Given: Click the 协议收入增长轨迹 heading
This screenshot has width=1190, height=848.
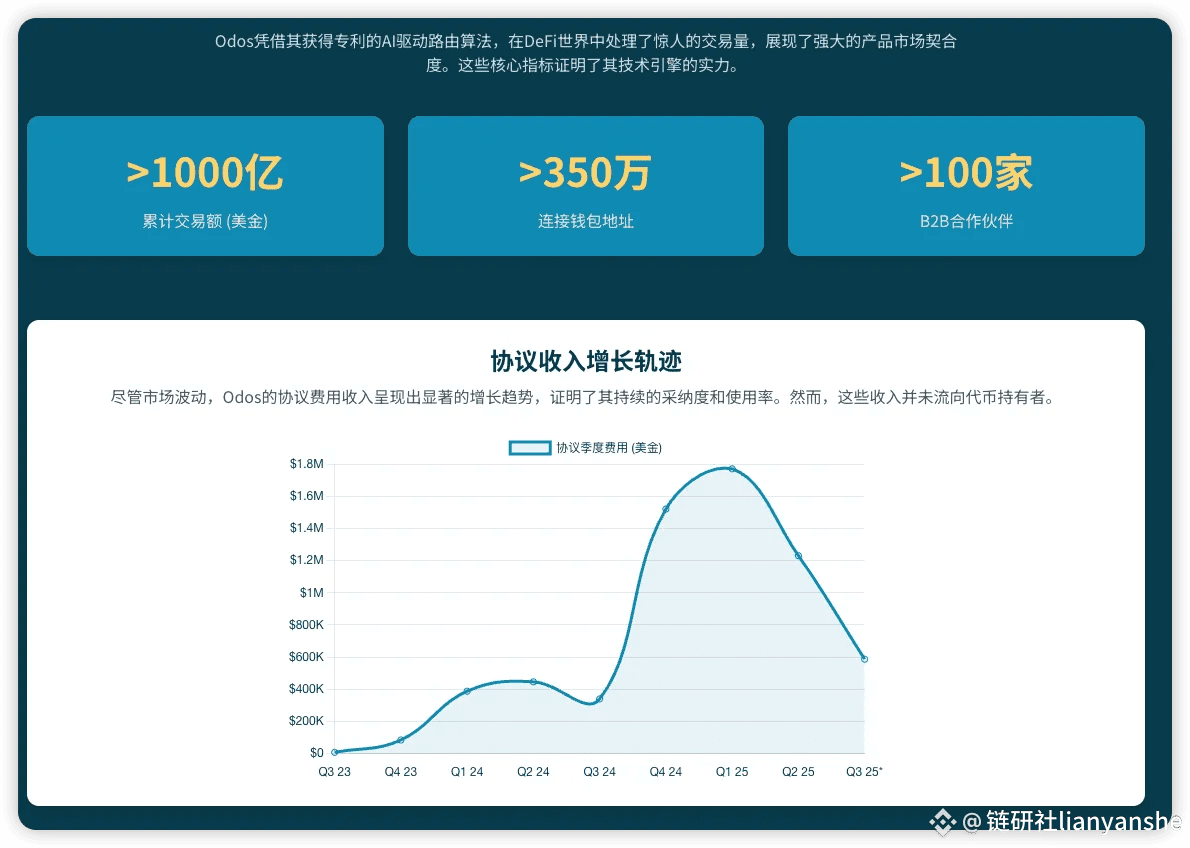Looking at the screenshot, I should click(x=586, y=361).
